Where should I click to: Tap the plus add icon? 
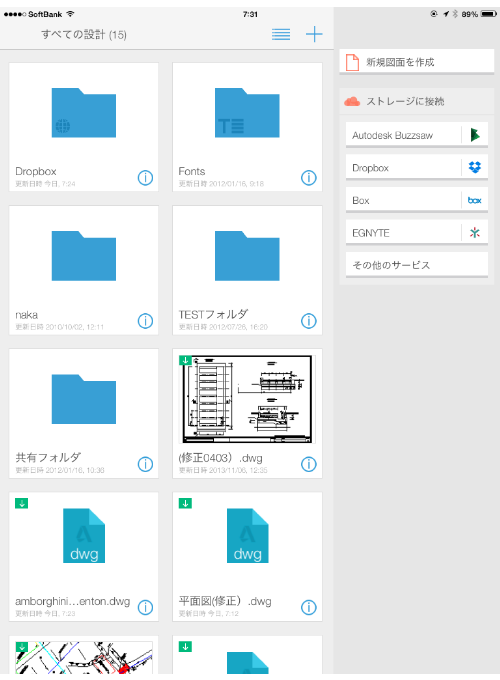(314, 34)
